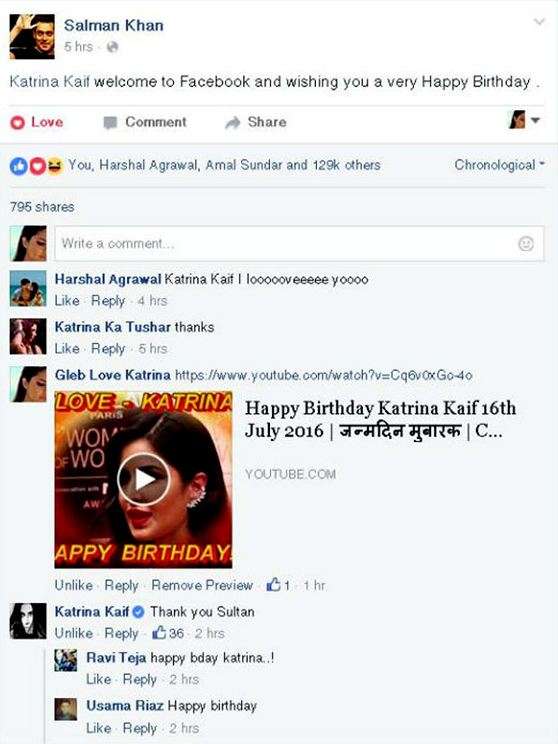Viewport: 558px width, 744px height.
Task: Open the Chronological sort dropdown
Action: coord(499,165)
